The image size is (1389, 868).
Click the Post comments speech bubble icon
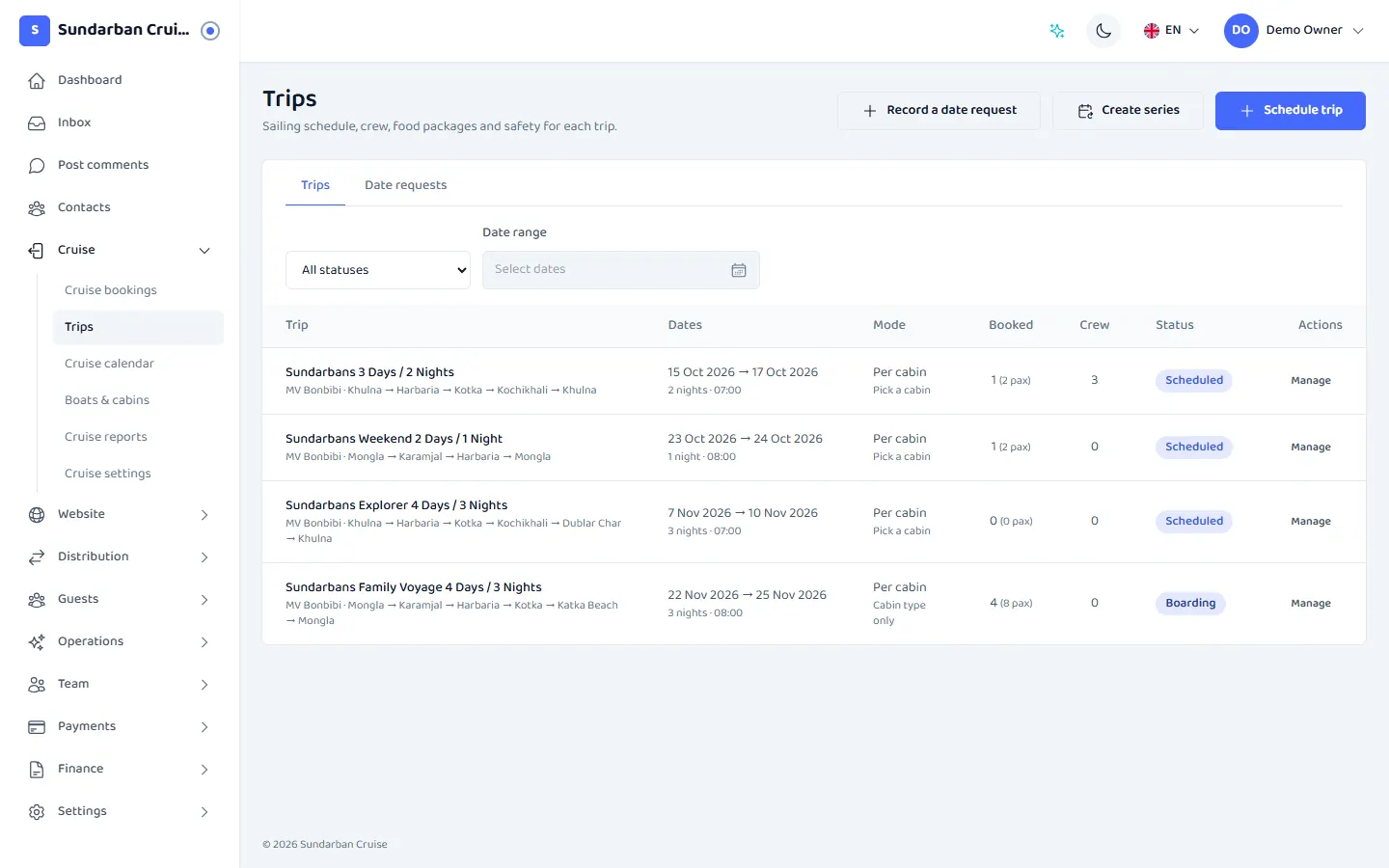click(x=37, y=165)
